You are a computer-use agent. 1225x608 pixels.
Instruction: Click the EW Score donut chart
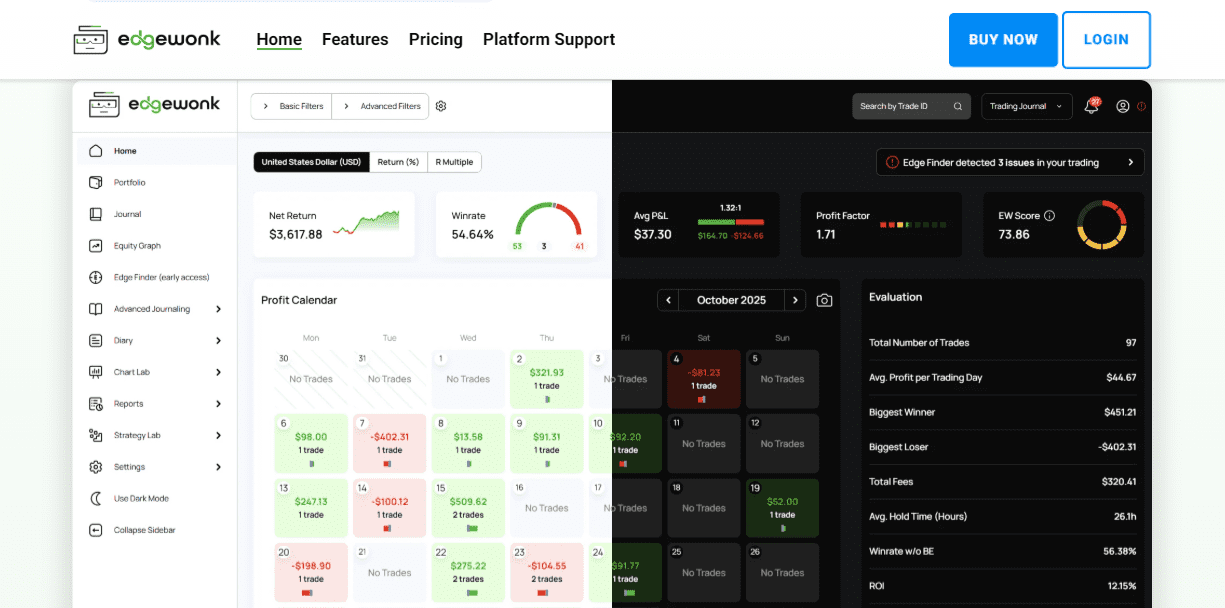tap(1101, 225)
